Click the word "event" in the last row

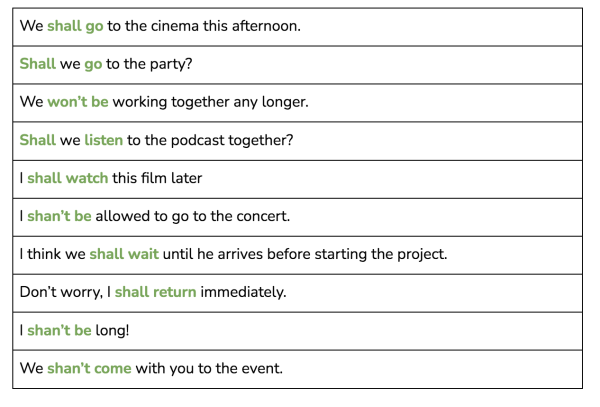[x=258, y=368]
